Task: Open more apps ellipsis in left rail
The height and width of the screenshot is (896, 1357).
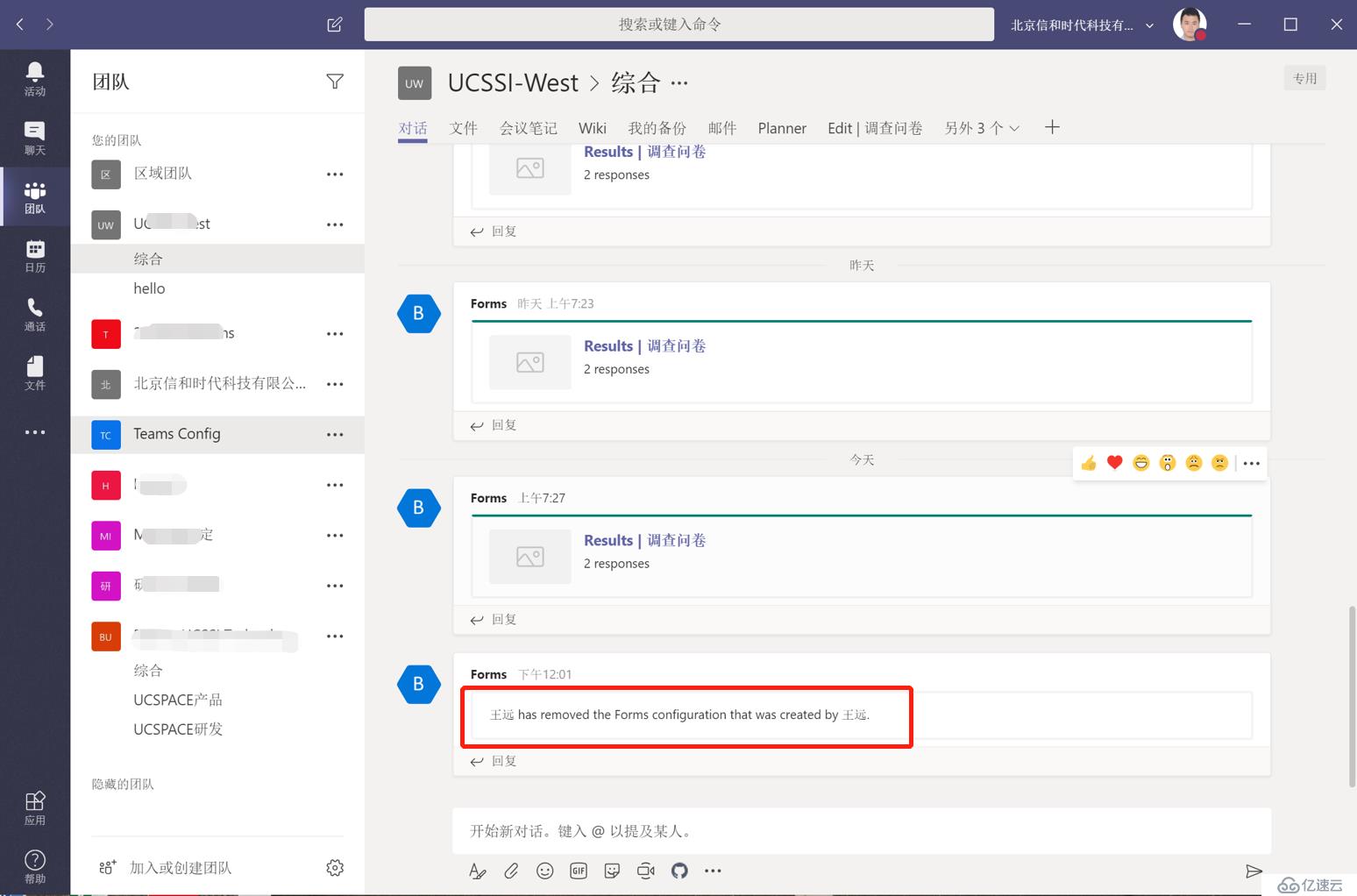Action: click(x=35, y=432)
